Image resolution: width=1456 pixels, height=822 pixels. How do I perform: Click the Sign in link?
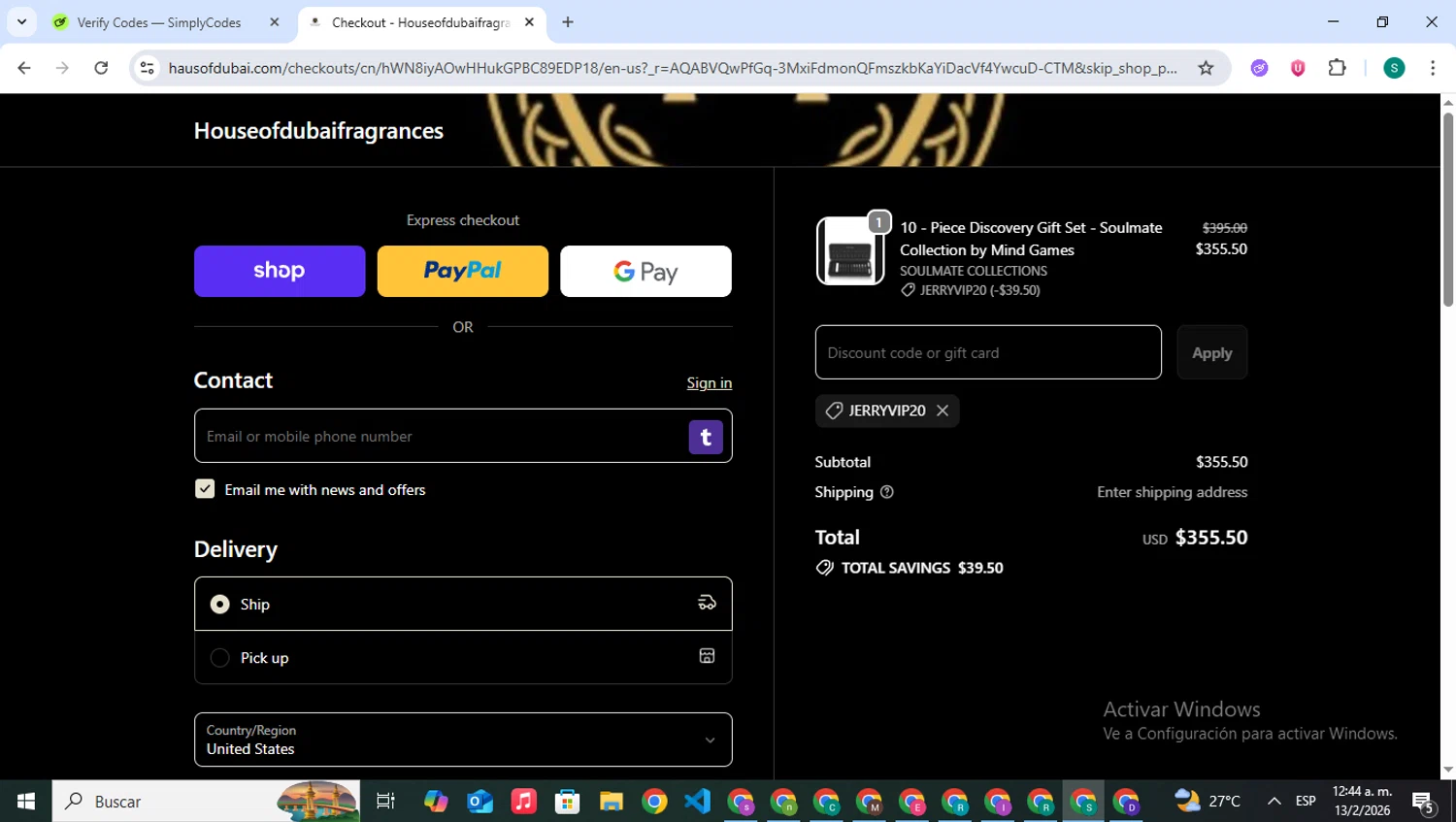(710, 382)
